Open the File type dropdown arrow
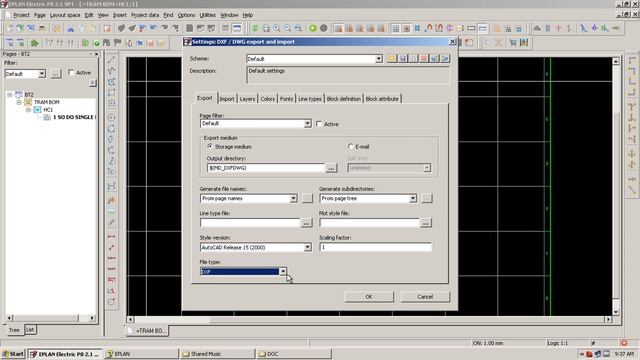Screen dimensions: 640x360 coord(283,271)
